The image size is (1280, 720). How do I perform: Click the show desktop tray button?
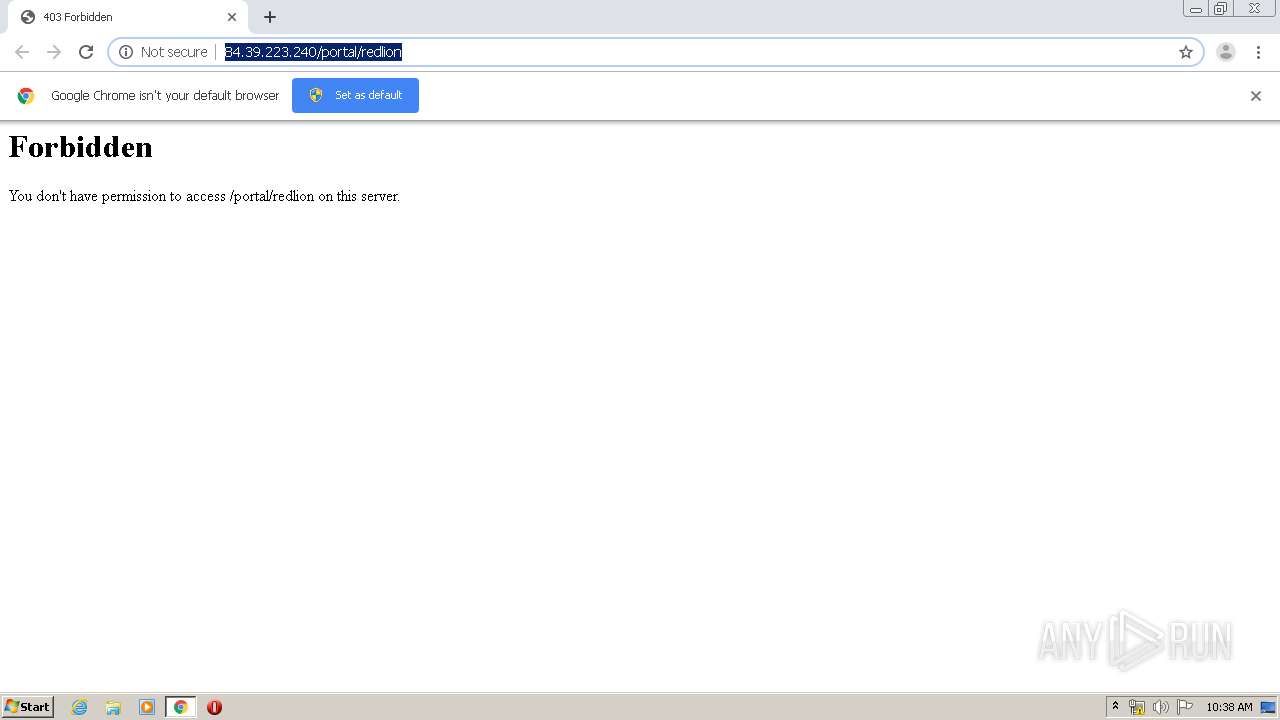1268,707
